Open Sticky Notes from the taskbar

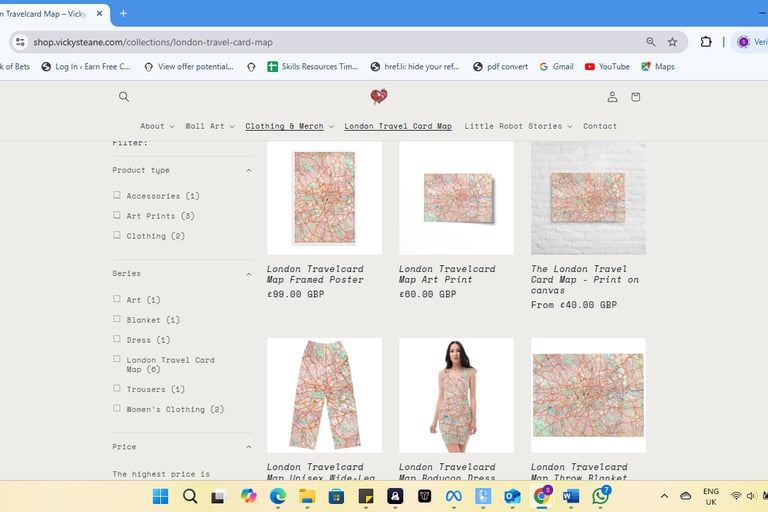point(366,496)
